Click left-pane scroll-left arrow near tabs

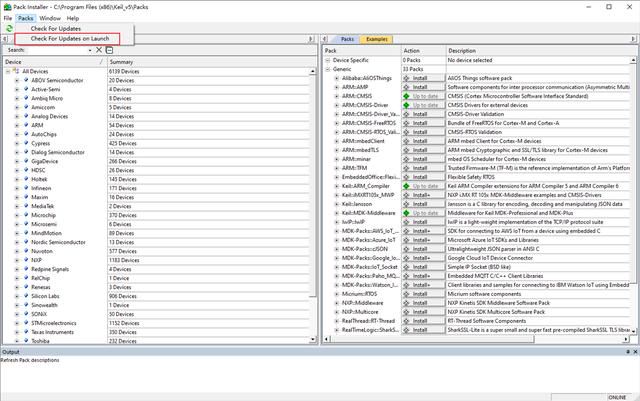pyautogui.click(x=4, y=39)
